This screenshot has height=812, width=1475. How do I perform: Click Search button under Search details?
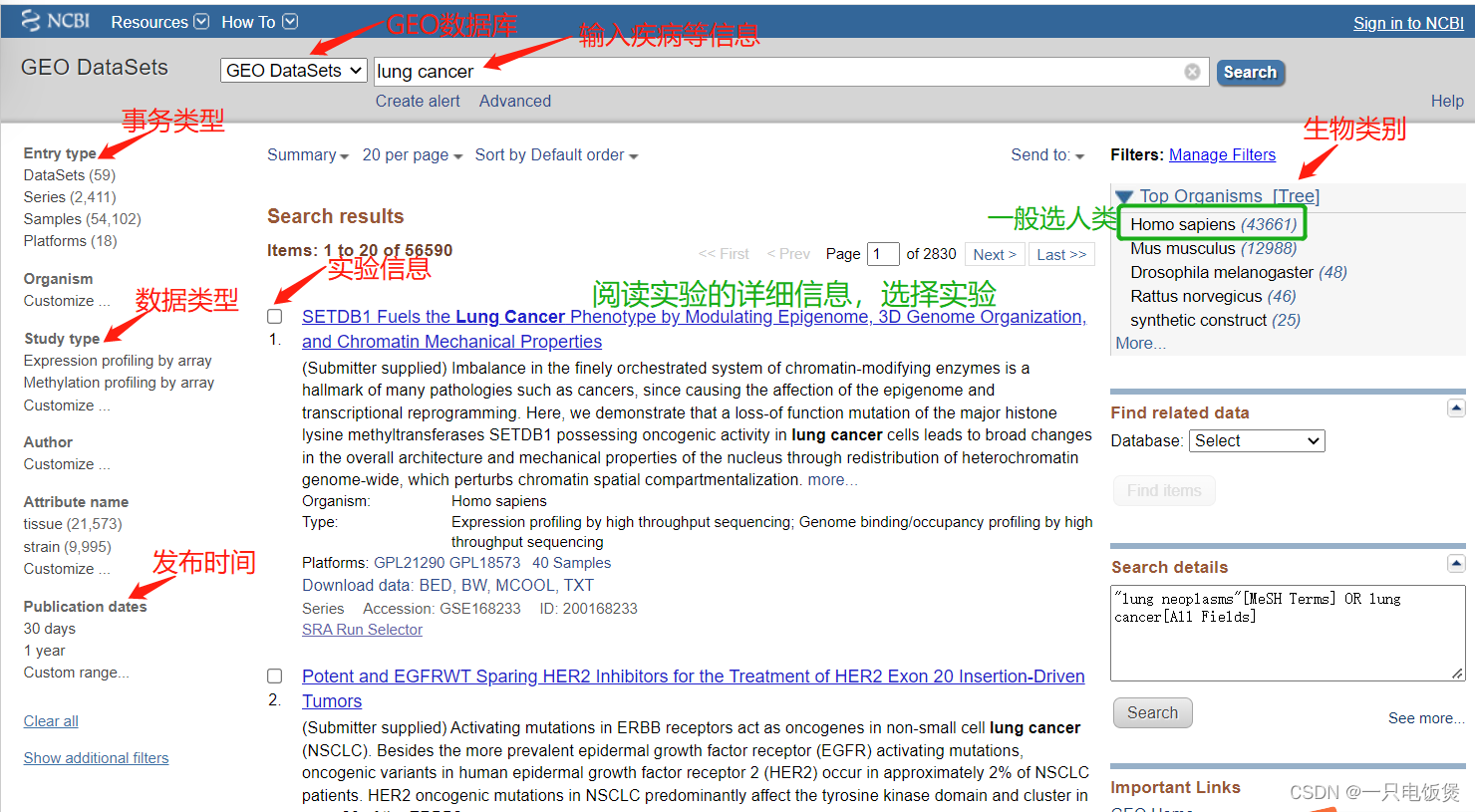tap(1152, 713)
